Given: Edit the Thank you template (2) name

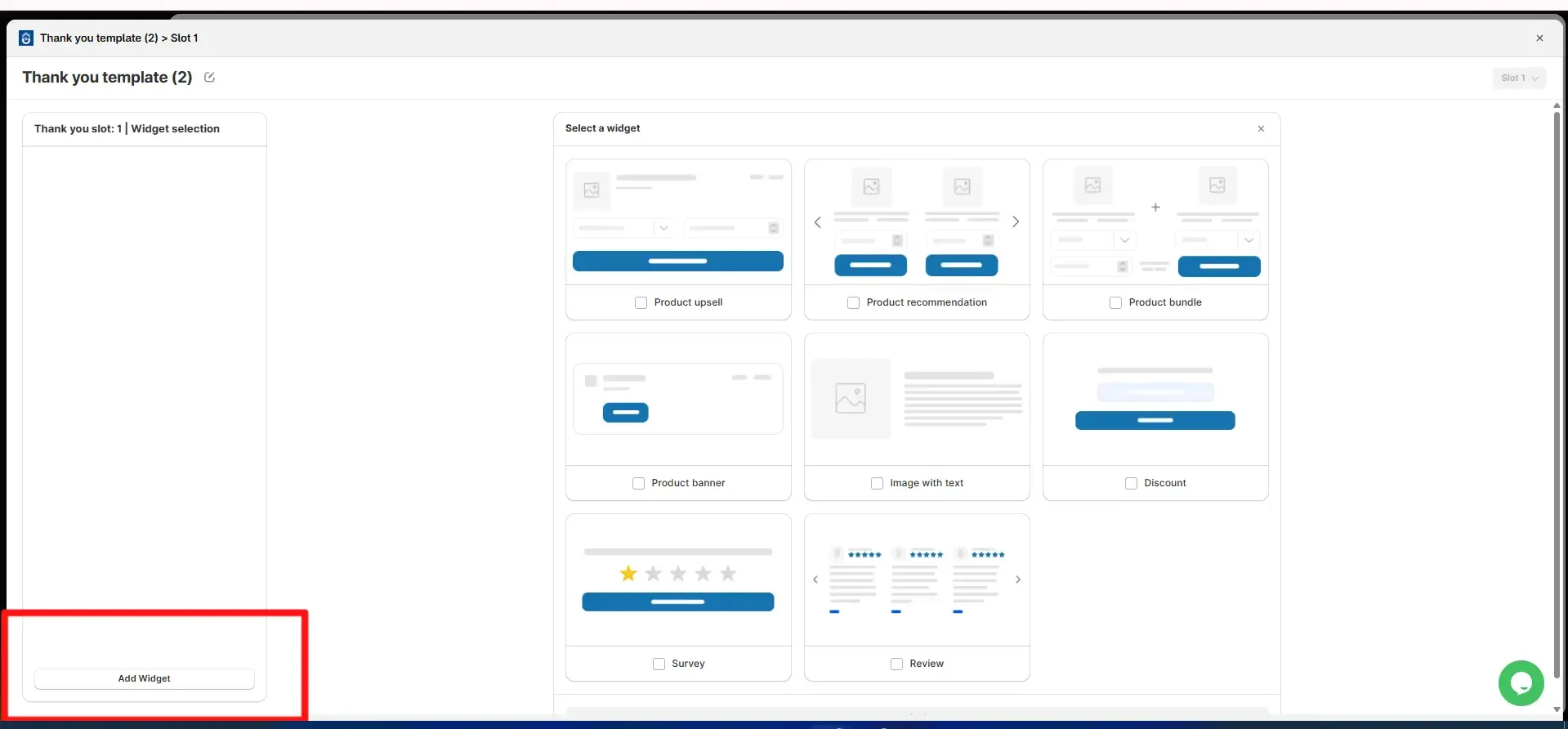Looking at the screenshot, I should click(x=209, y=78).
